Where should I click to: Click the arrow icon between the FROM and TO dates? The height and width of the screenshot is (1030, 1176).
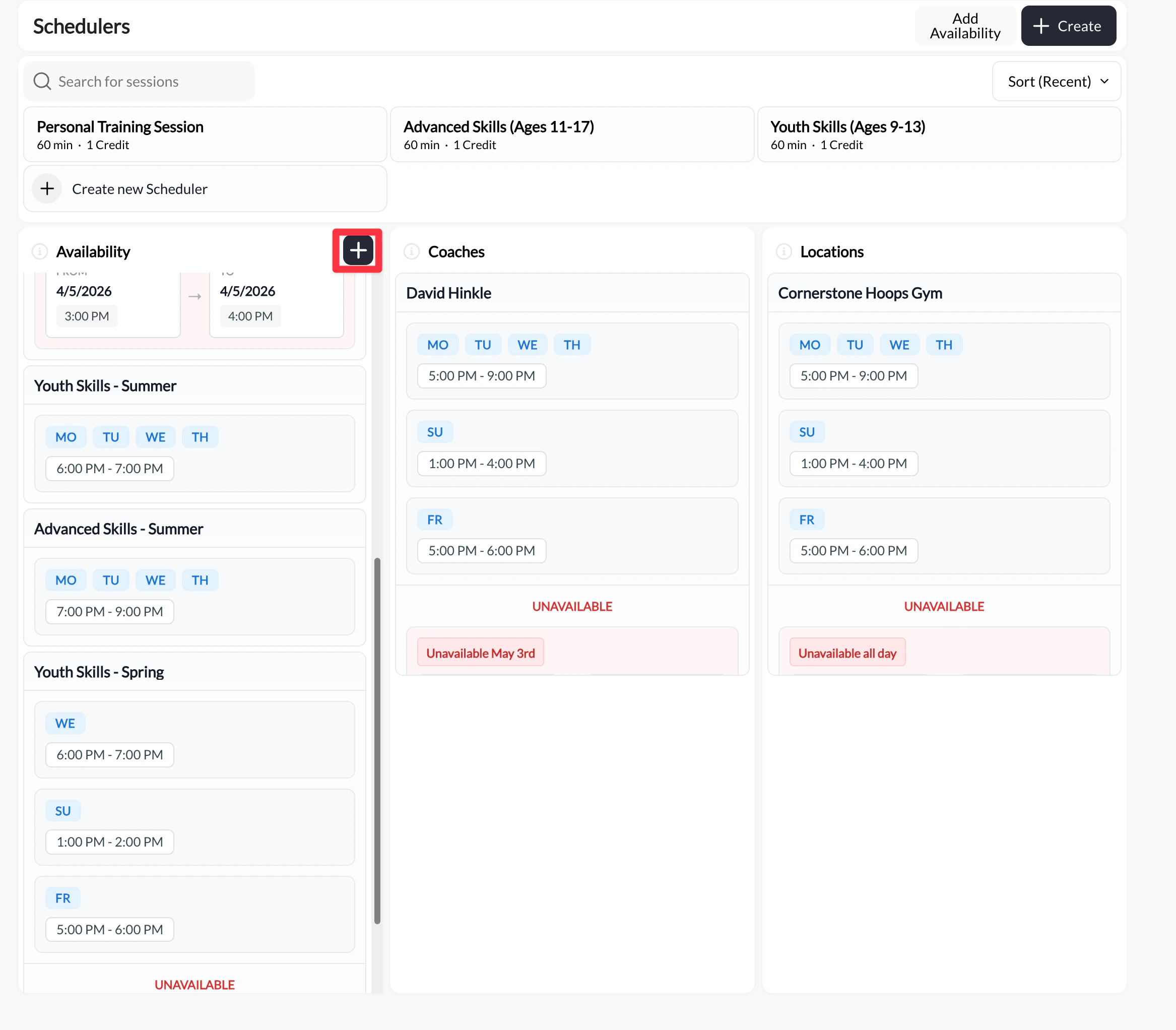(195, 296)
